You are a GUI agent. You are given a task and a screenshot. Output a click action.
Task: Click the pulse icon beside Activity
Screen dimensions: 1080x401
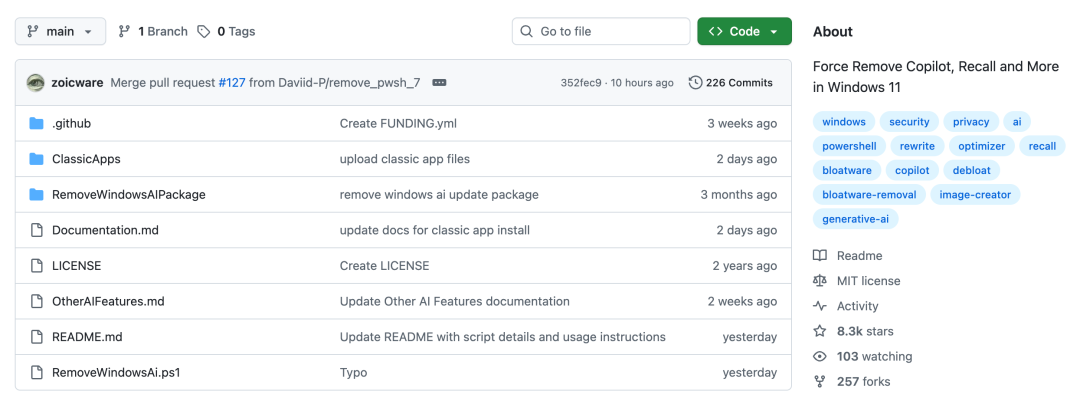pyautogui.click(x=820, y=306)
